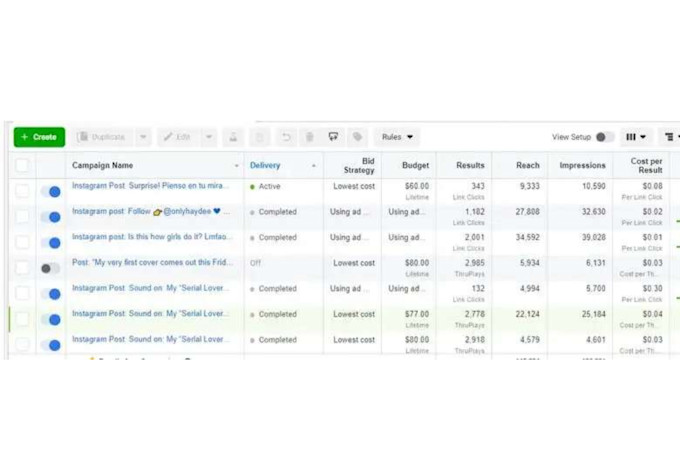Click the Cost per Result column header
Image resolution: width=680 pixels, height=459 pixels.
(646, 165)
